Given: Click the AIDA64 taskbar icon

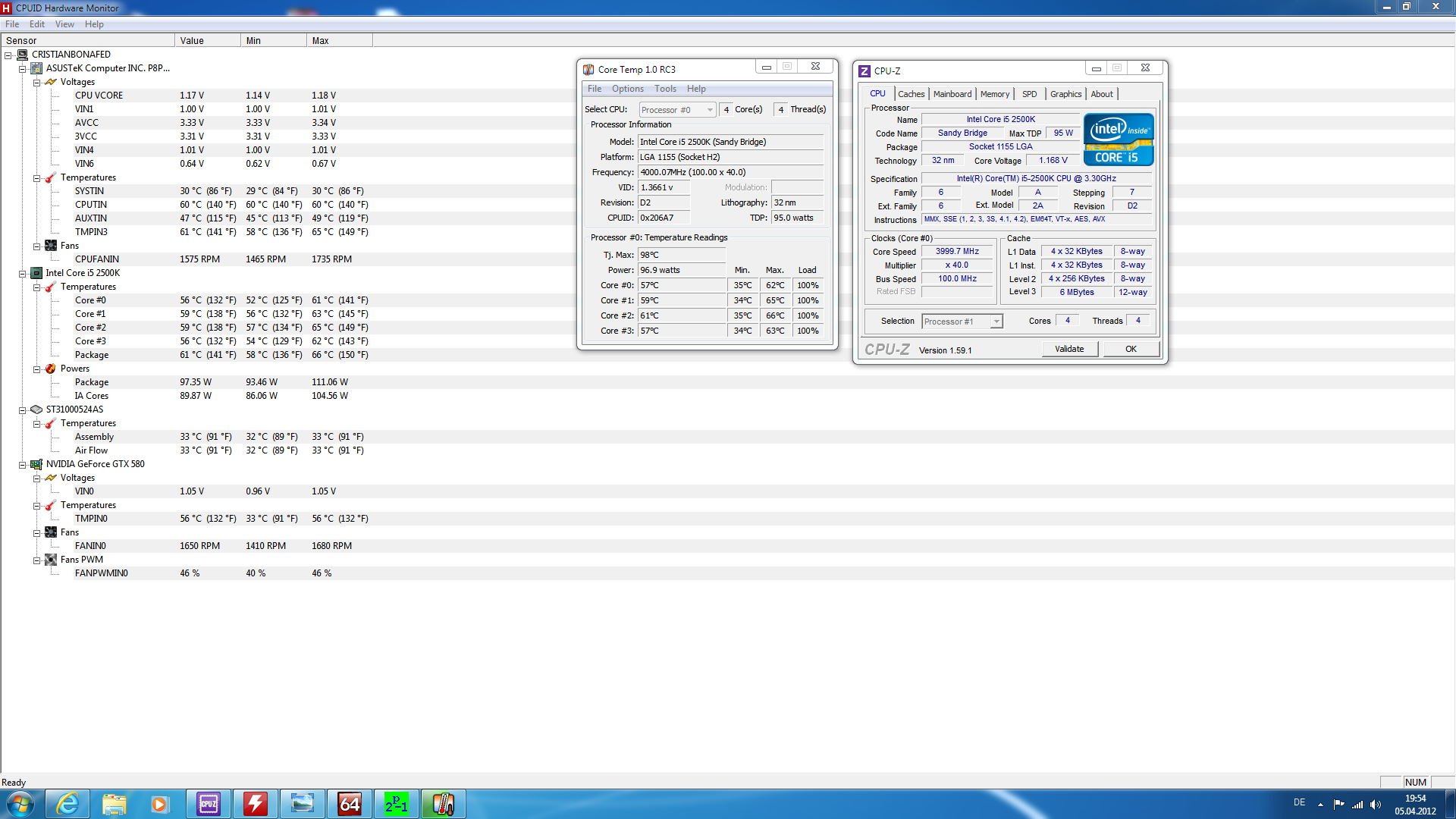Looking at the screenshot, I should pyautogui.click(x=349, y=804).
